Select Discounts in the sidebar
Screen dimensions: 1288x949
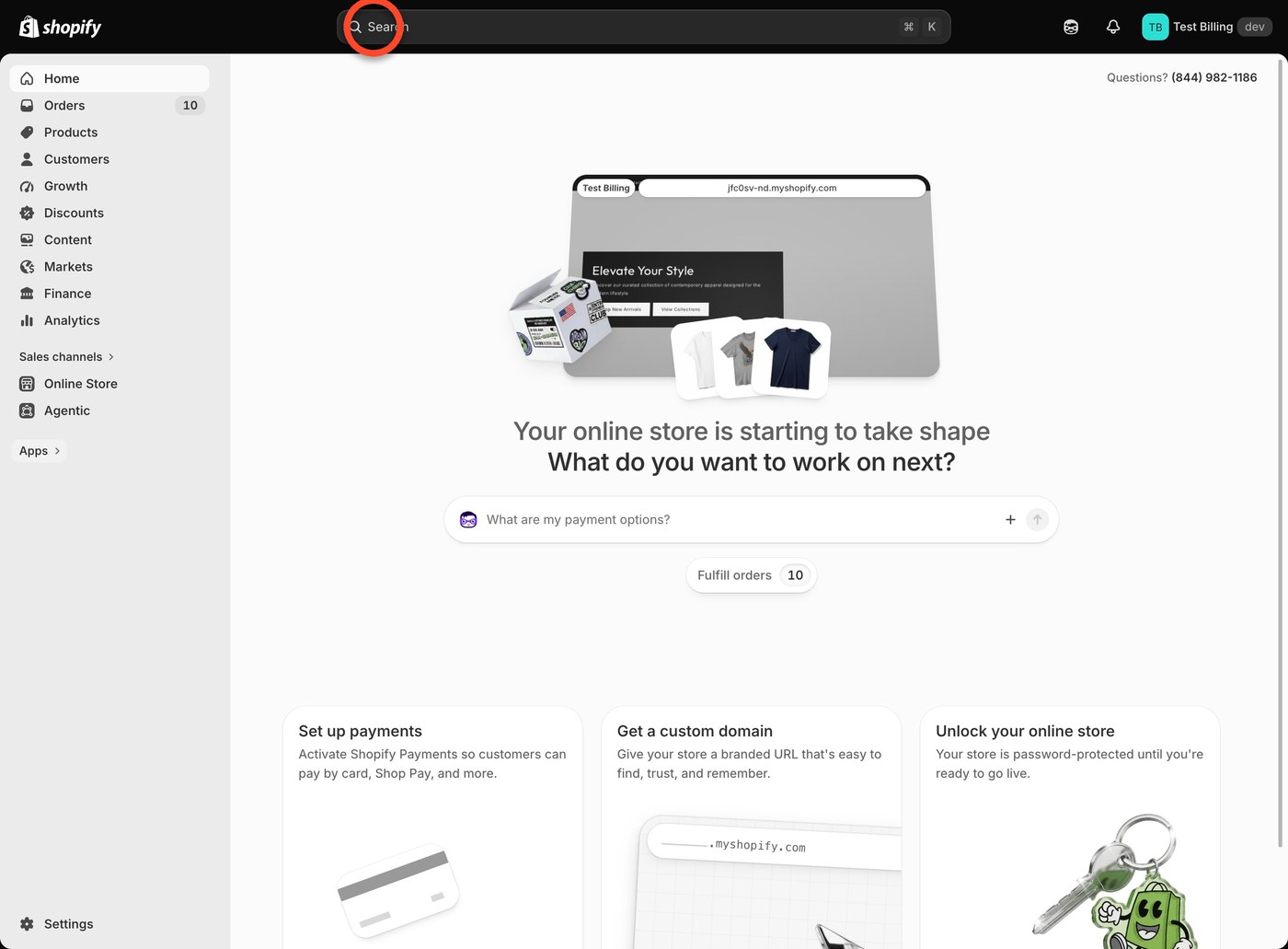tap(109, 213)
